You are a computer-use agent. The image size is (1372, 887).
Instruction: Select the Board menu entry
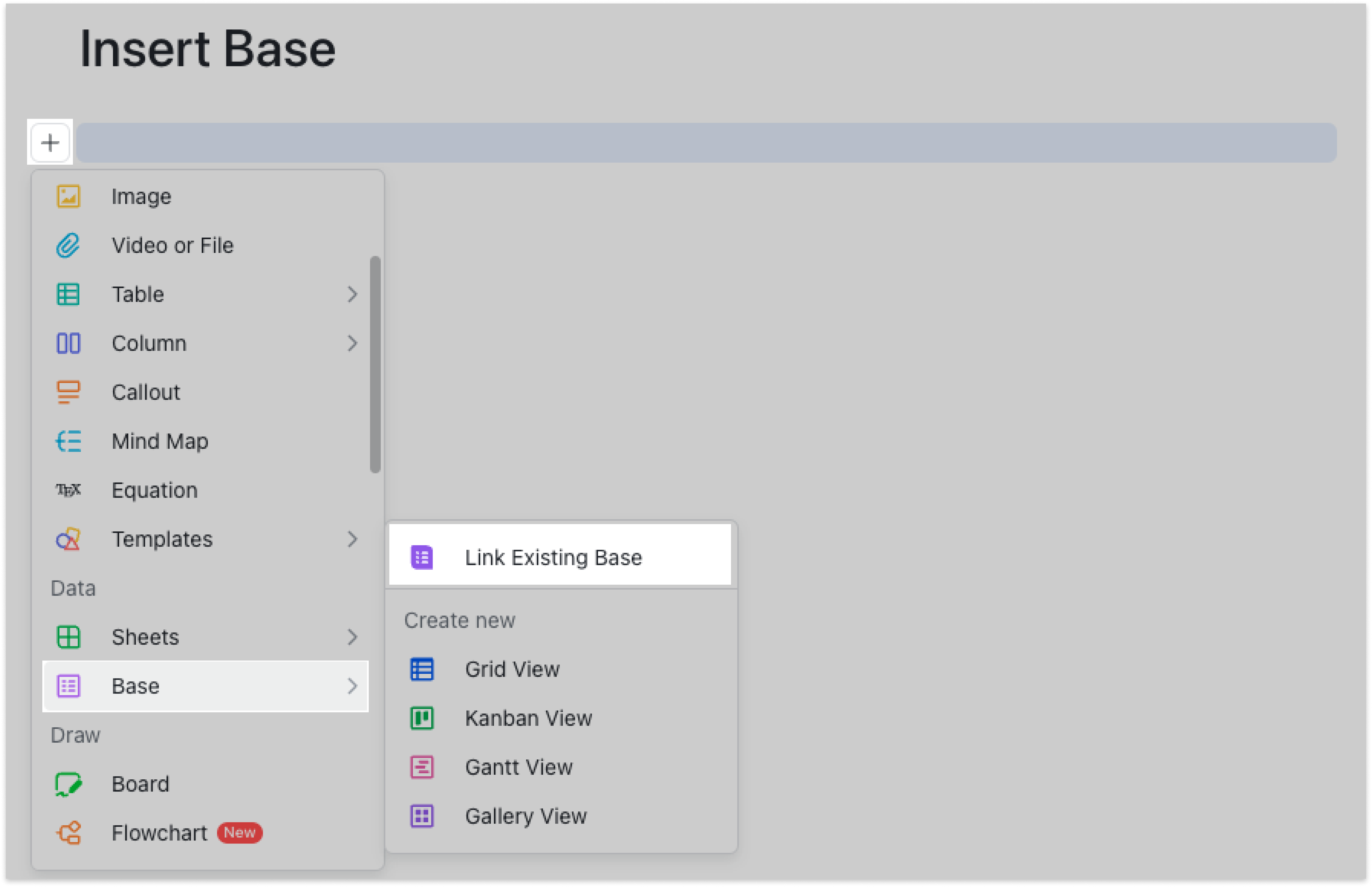click(x=206, y=784)
